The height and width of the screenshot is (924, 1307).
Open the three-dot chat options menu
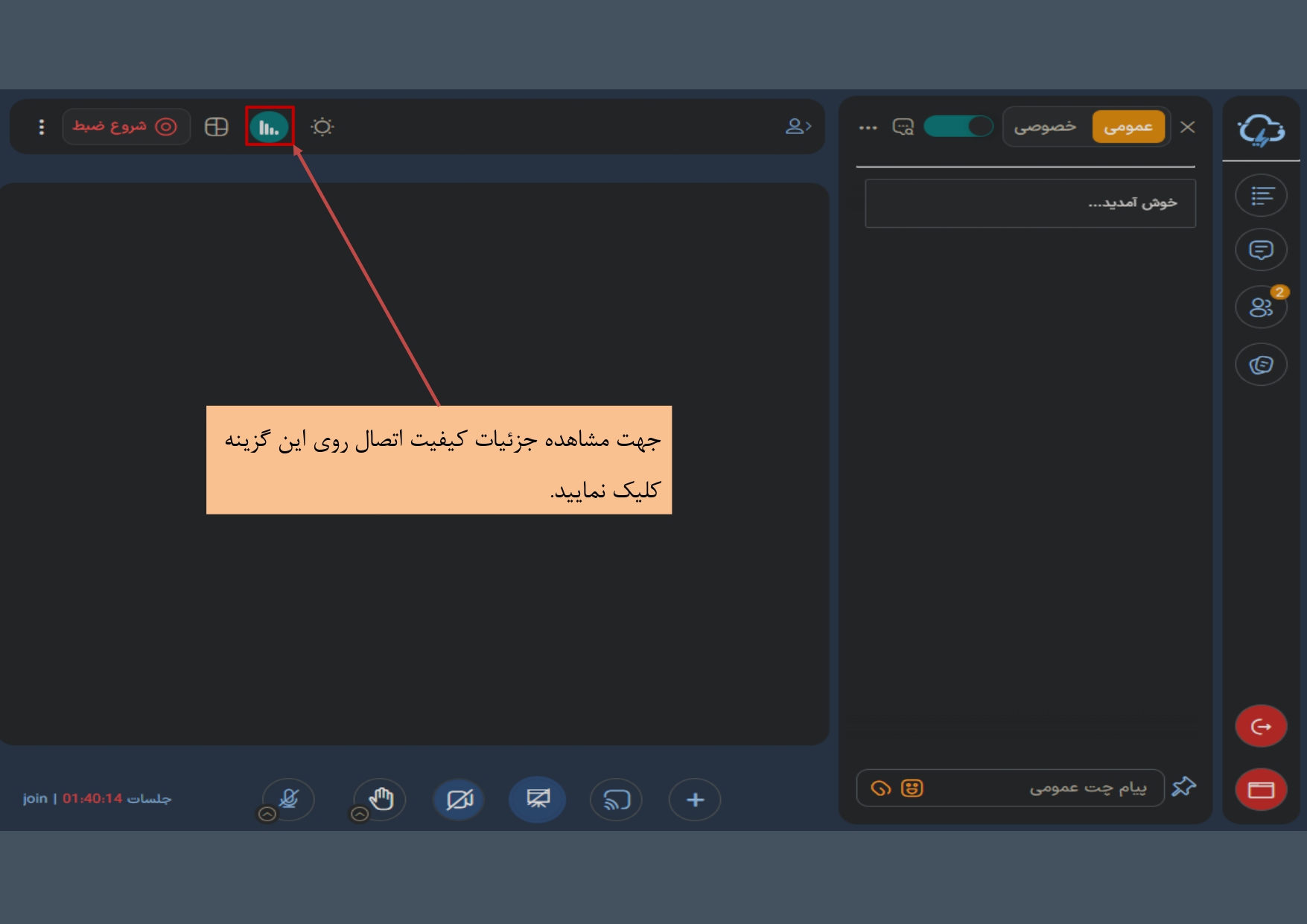tap(868, 127)
